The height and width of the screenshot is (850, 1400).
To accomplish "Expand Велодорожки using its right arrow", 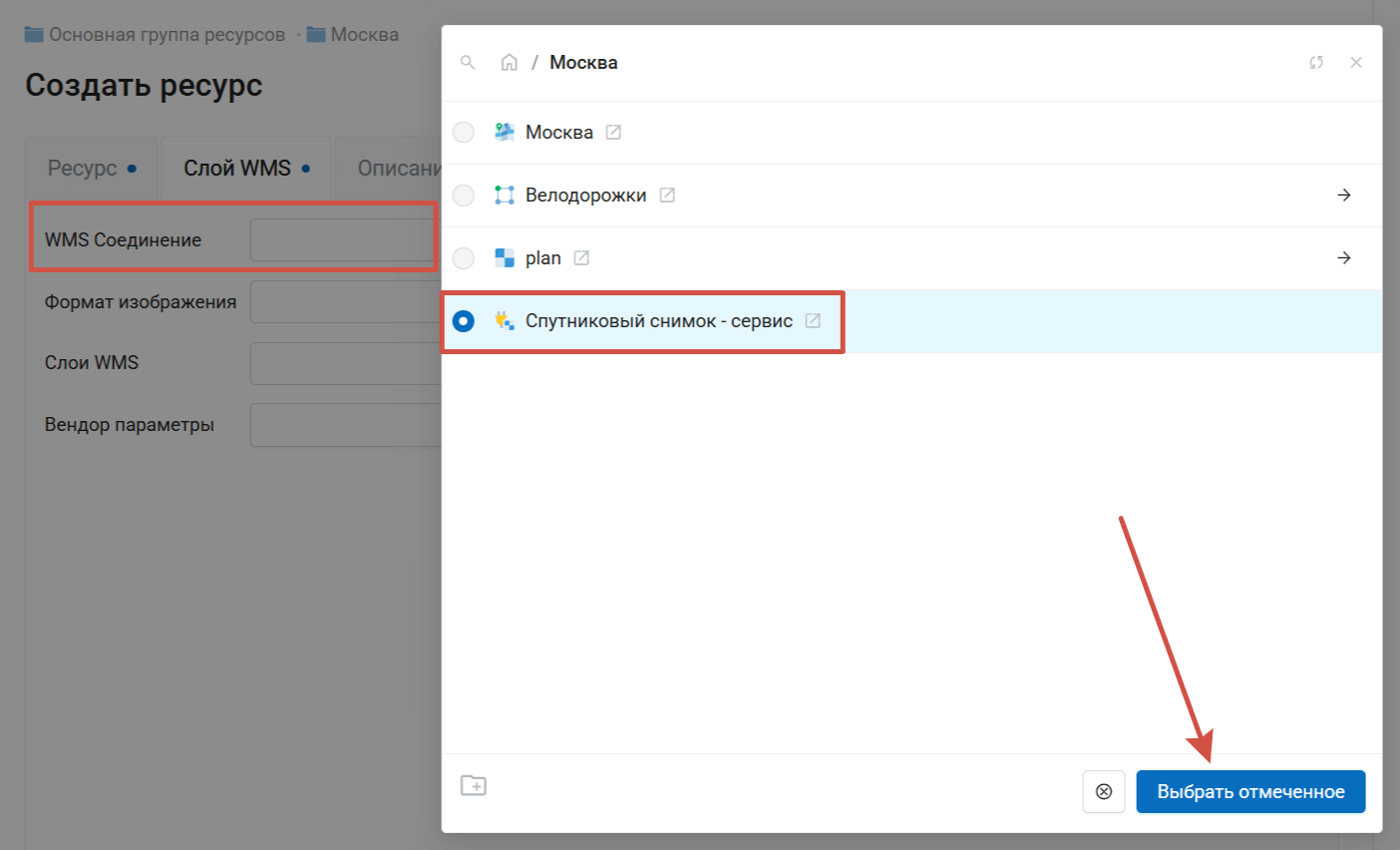I will pyautogui.click(x=1344, y=196).
